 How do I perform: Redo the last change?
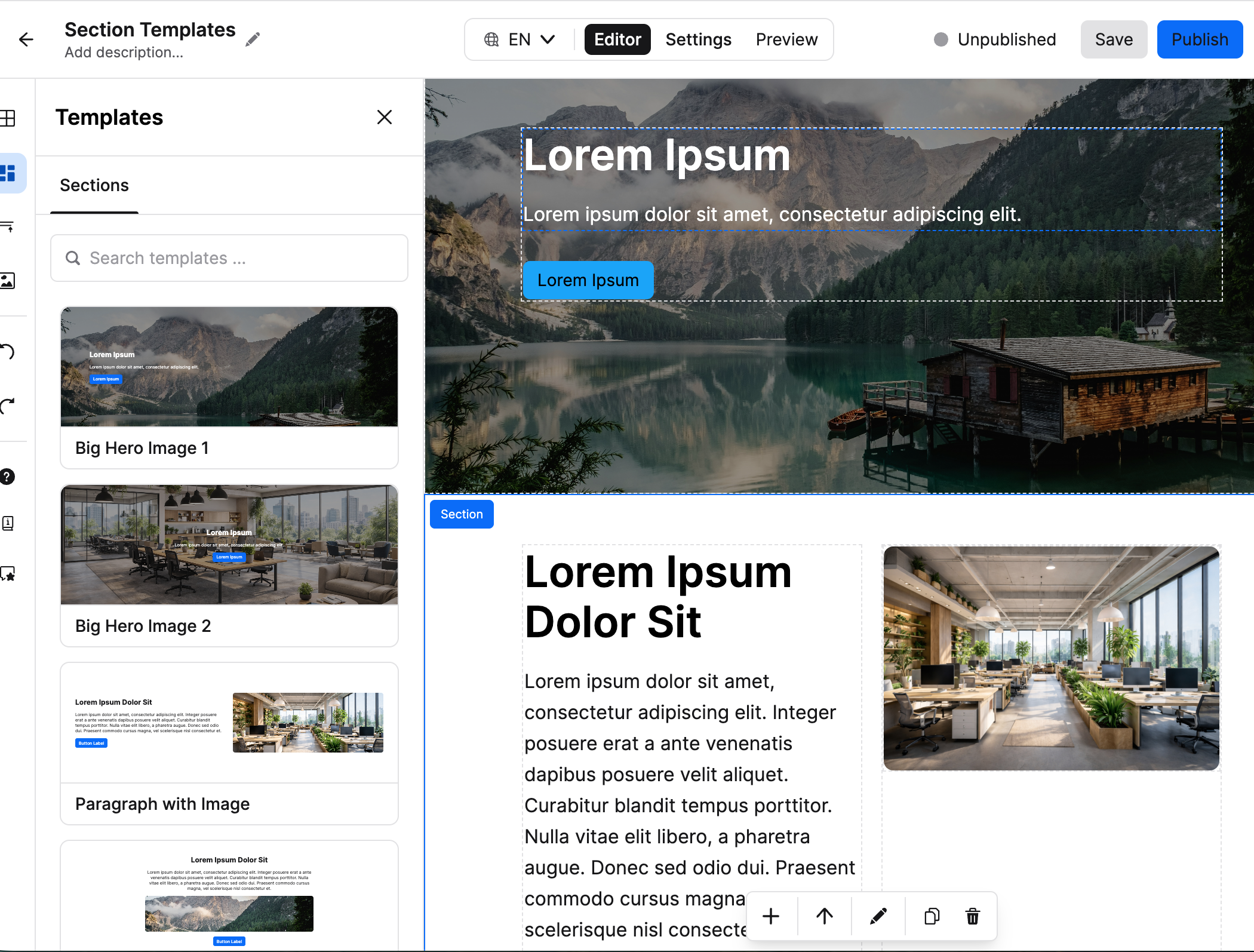pos(8,406)
